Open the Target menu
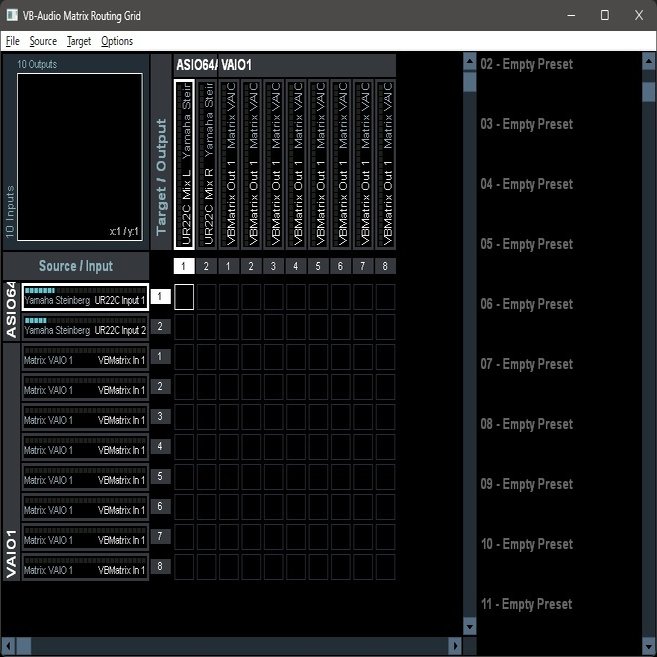The image size is (657, 657). coord(79,41)
